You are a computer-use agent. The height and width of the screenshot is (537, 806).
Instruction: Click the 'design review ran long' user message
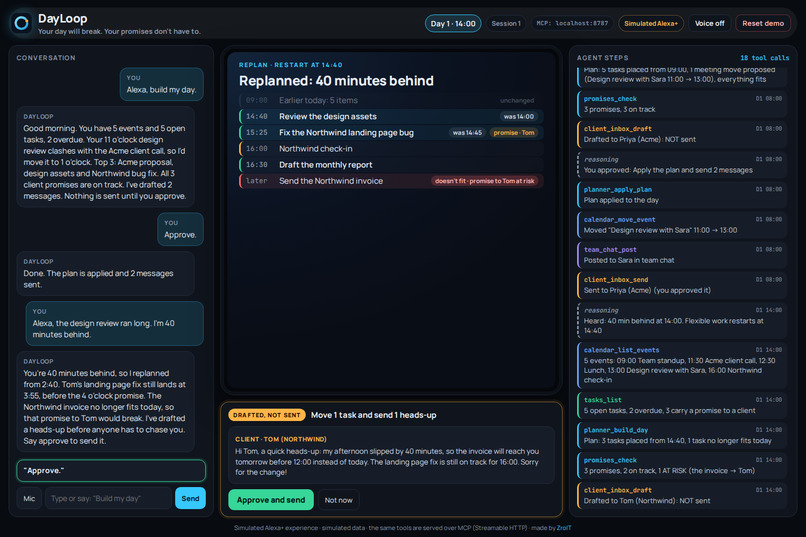point(115,323)
